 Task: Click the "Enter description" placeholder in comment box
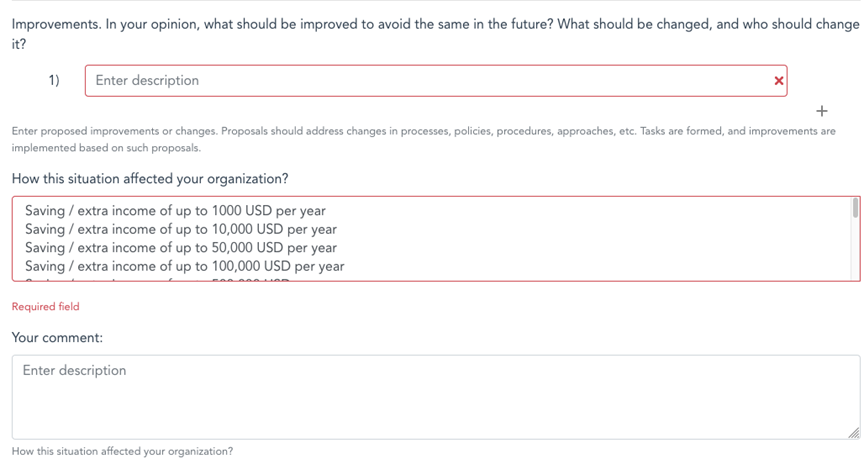click(x=74, y=370)
